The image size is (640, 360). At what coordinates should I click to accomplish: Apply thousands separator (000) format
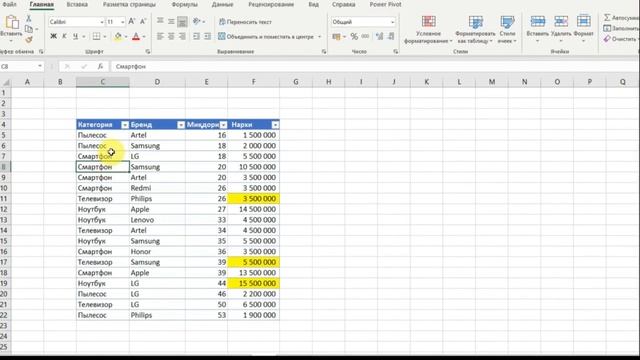pos(365,37)
